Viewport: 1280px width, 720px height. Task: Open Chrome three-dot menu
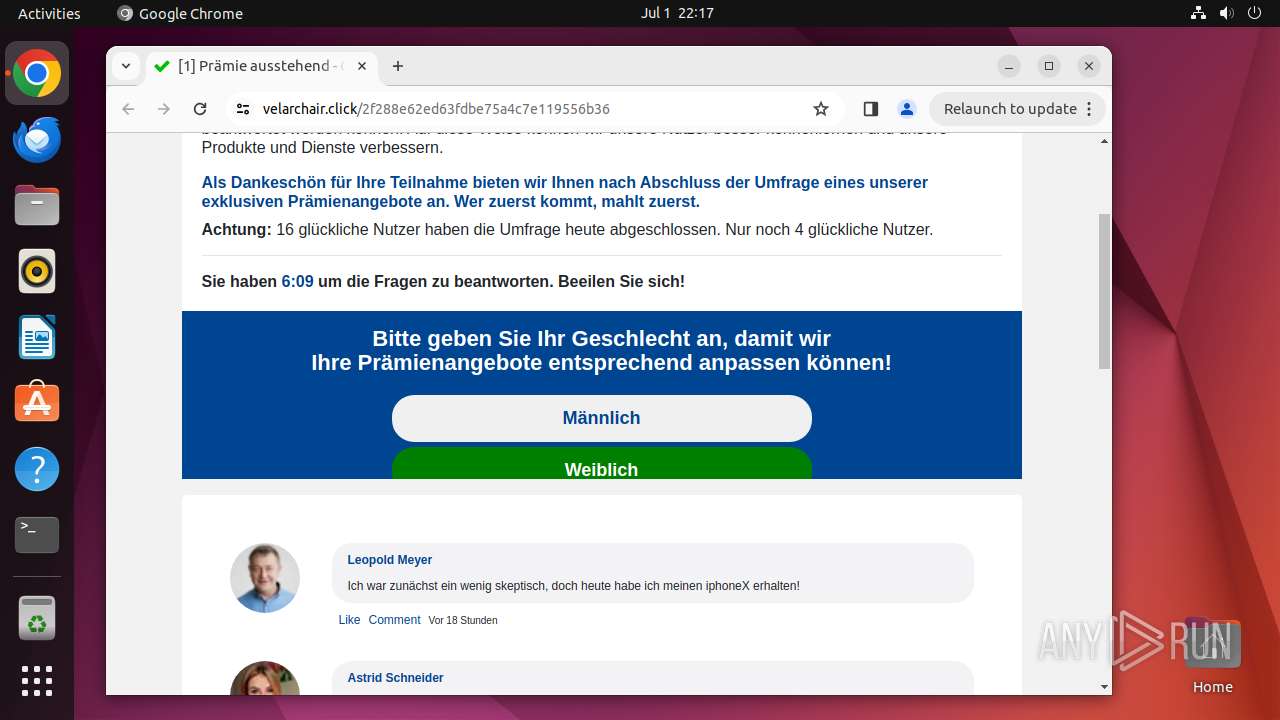(1090, 109)
